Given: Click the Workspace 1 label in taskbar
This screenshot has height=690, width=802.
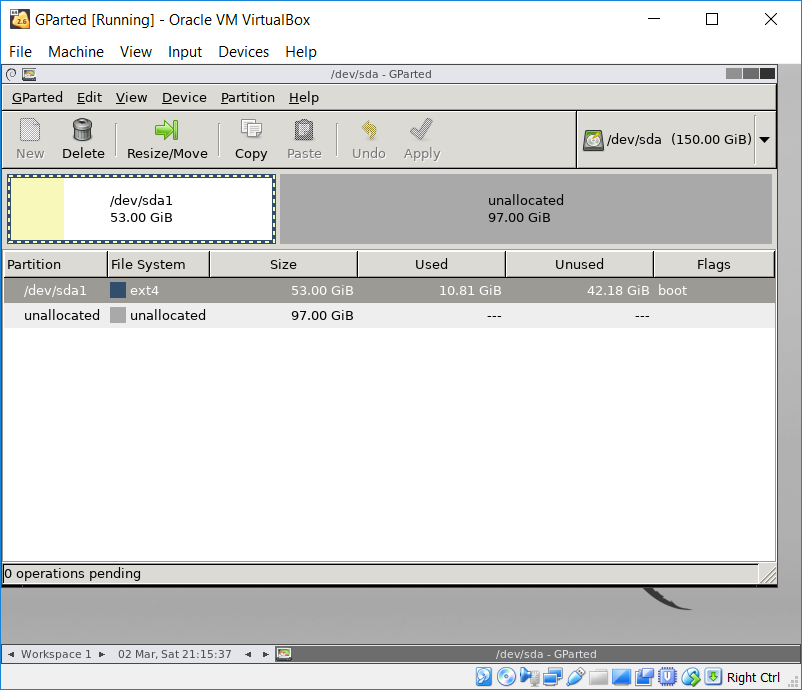Looking at the screenshot, I should pyautogui.click(x=57, y=654).
